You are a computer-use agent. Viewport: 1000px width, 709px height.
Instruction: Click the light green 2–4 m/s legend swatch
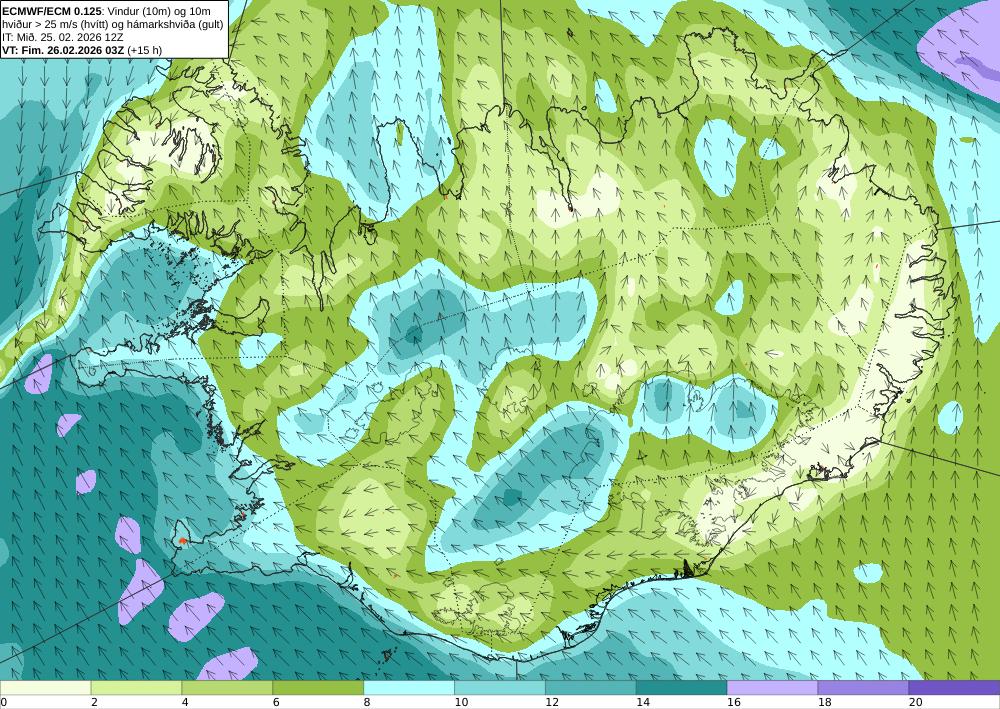coord(136,688)
